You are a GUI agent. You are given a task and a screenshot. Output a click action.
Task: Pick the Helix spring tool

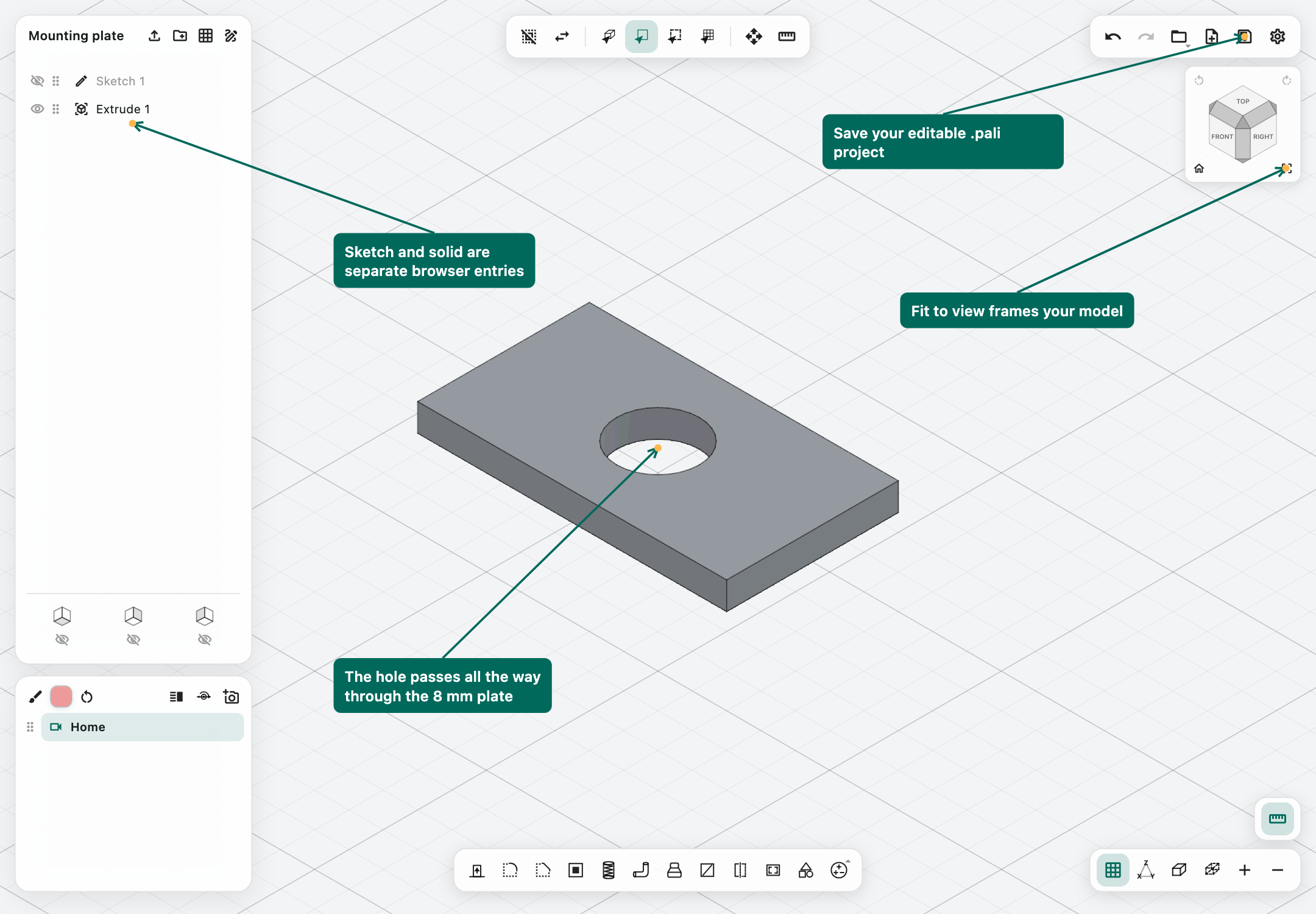tap(609, 870)
